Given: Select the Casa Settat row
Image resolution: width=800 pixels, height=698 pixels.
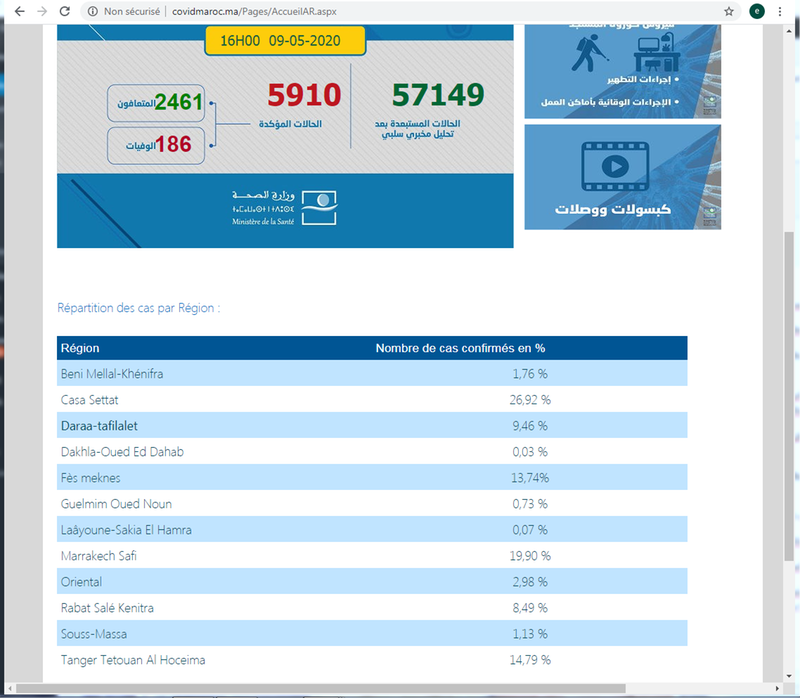Looking at the screenshot, I should click(x=372, y=400).
